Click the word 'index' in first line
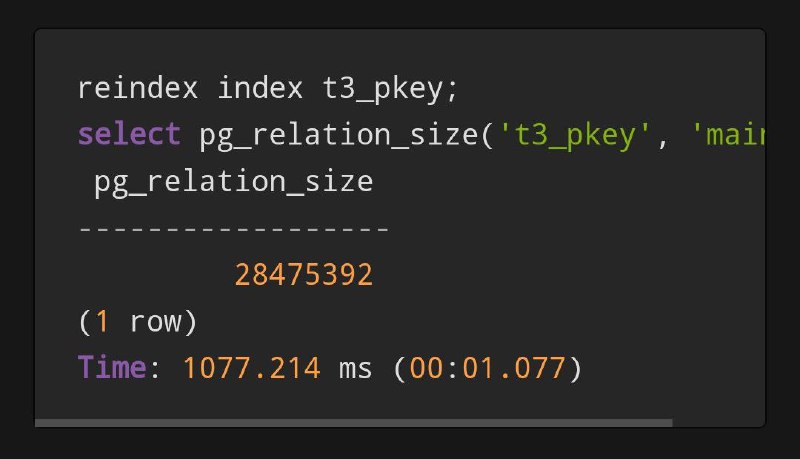Viewport: 800px width, 459px height. [x=260, y=89]
